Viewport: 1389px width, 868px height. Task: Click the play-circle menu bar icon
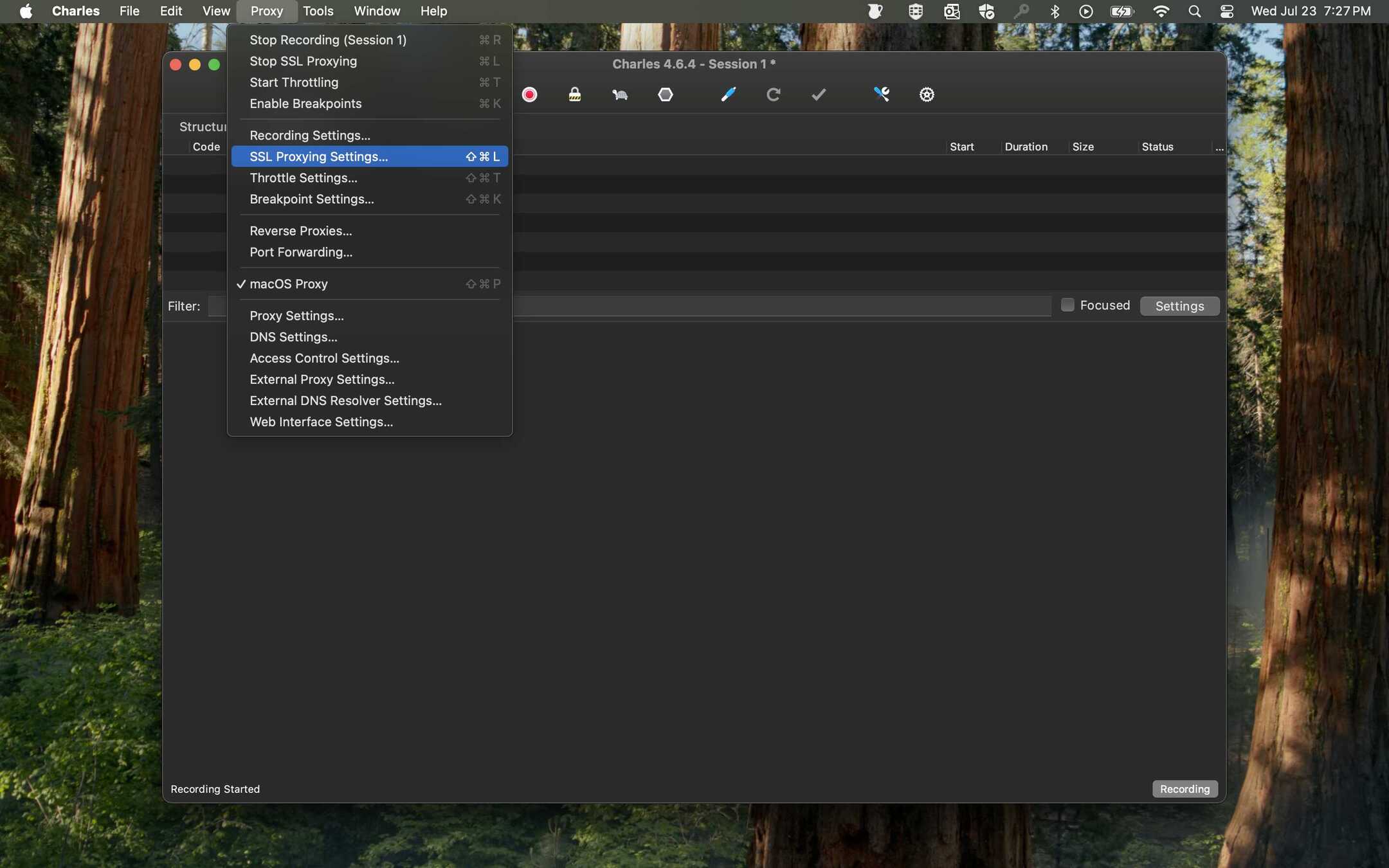[1086, 11]
